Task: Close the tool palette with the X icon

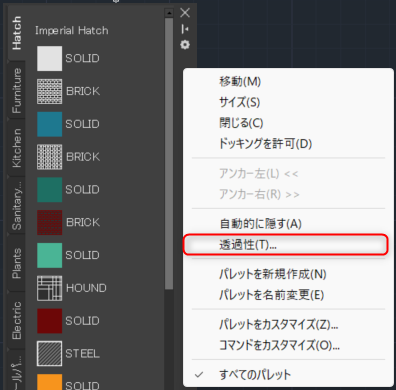Action: coord(185,13)
